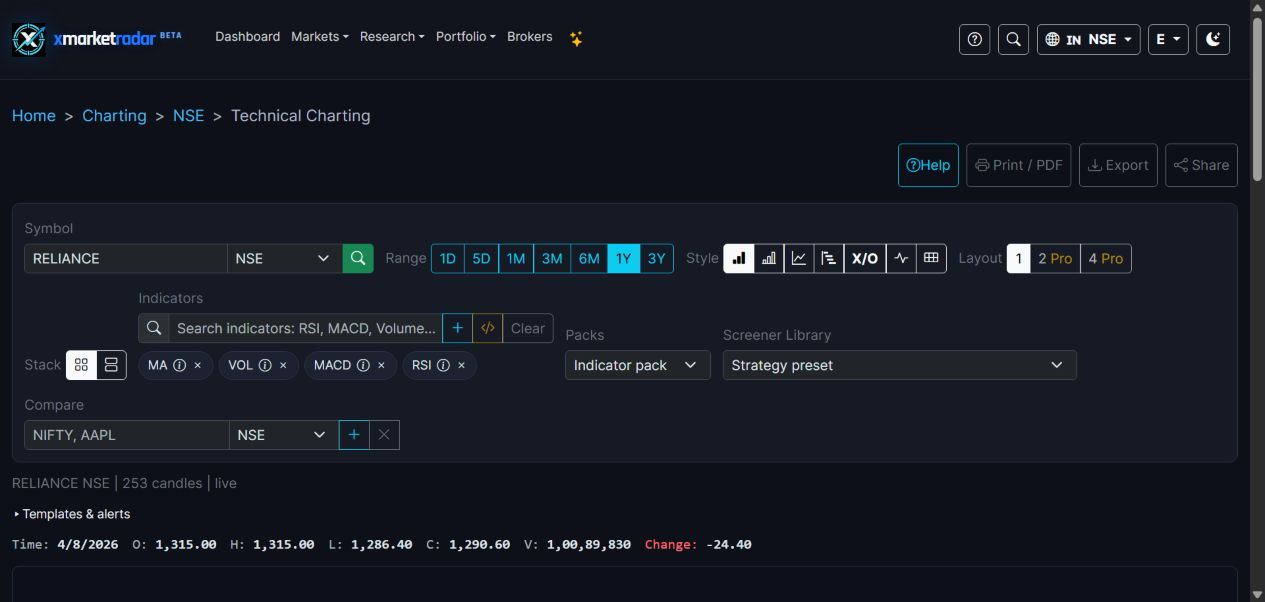Open Strategy preset dropdown
1265x602 pixels.
click(x=899, y=365)
